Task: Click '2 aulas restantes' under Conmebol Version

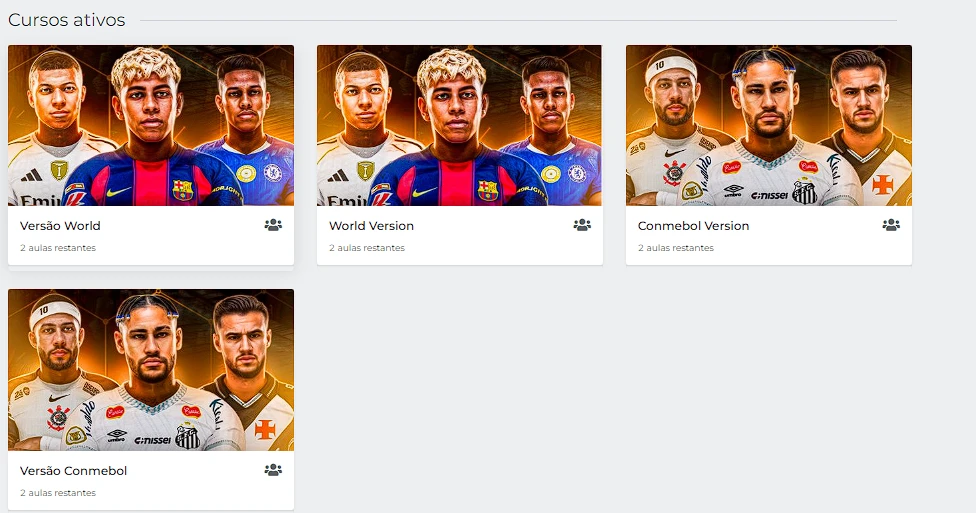Action: coord(676,248)
